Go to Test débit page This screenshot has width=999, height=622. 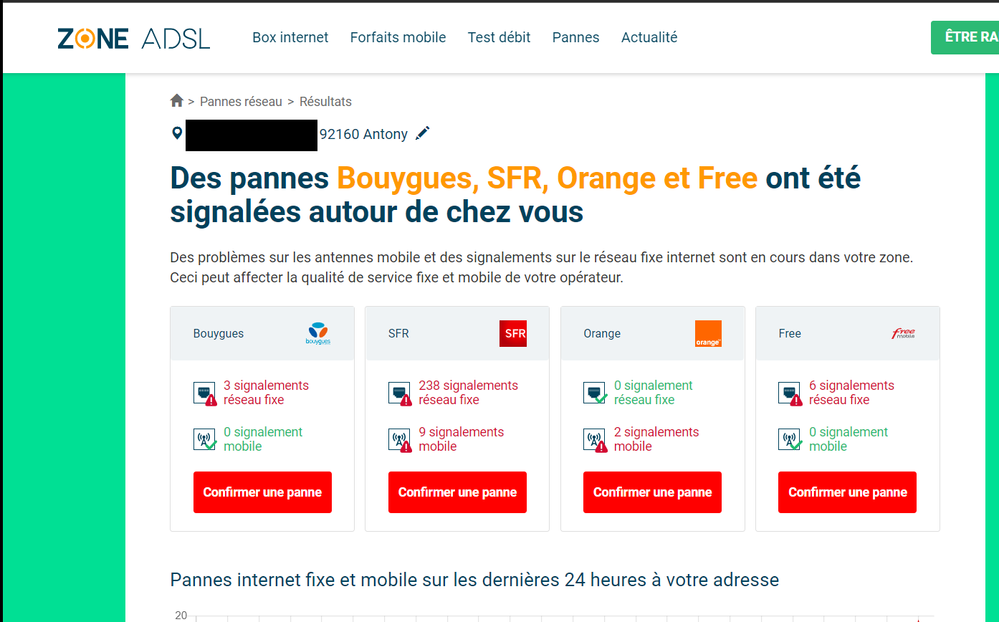click(x=499, y=38)
